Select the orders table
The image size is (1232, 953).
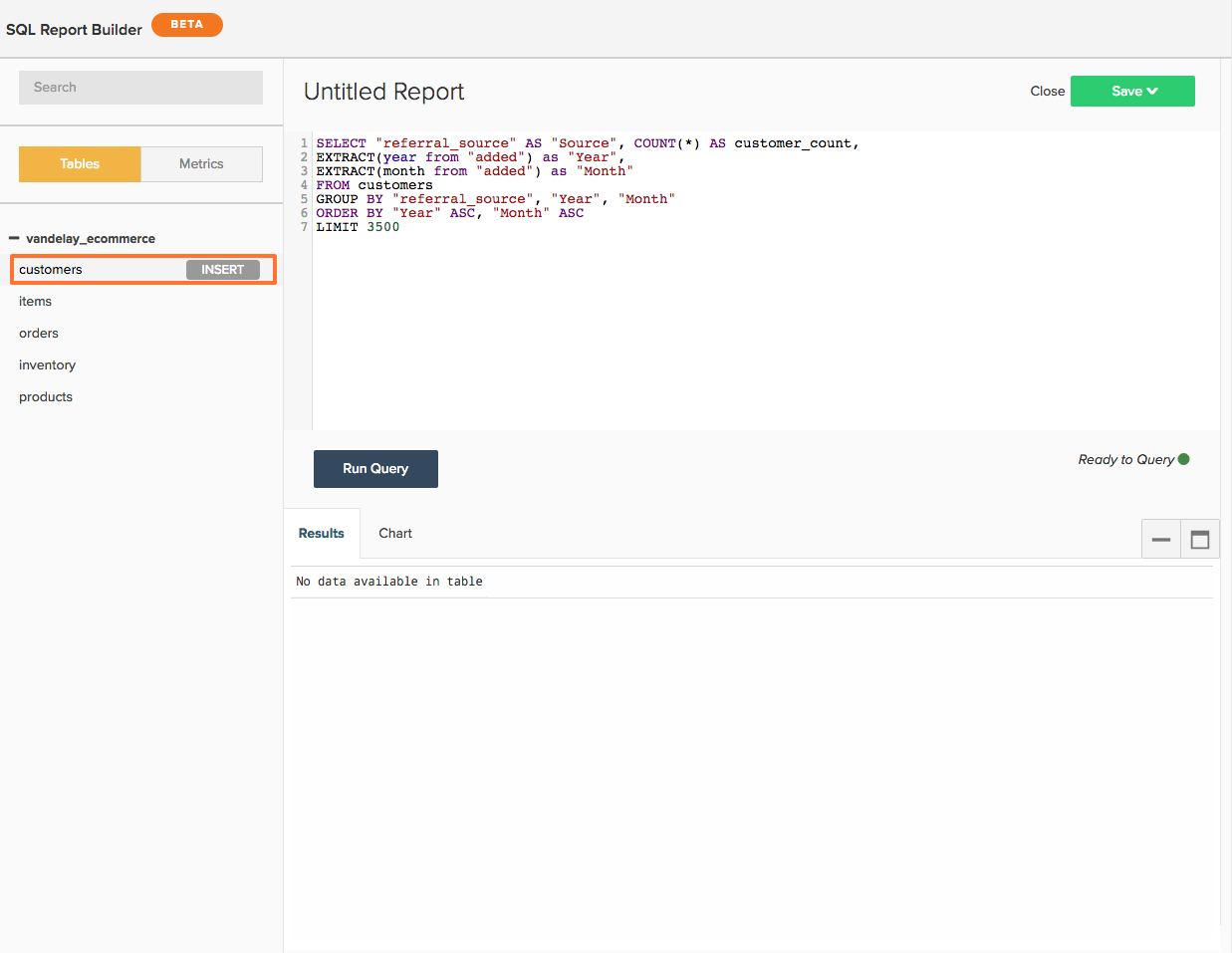pyautogui.click(x=39, y=334)
